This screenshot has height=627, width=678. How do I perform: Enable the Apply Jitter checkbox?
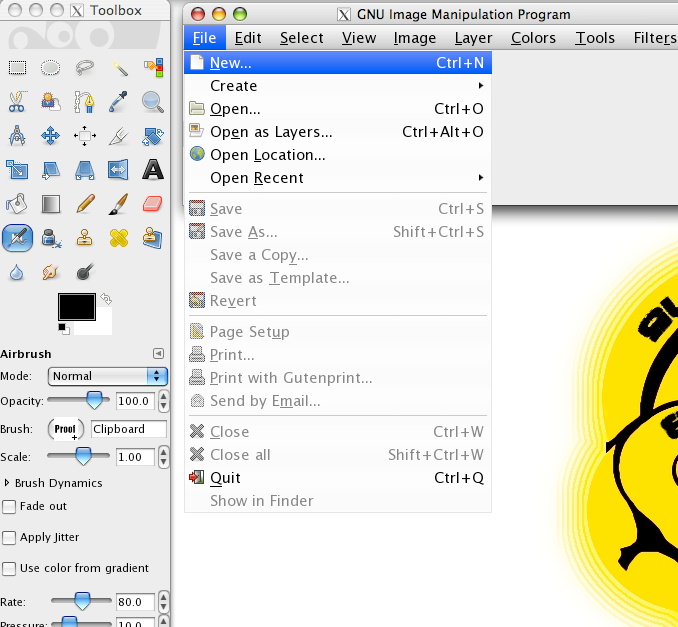point(9,538)
